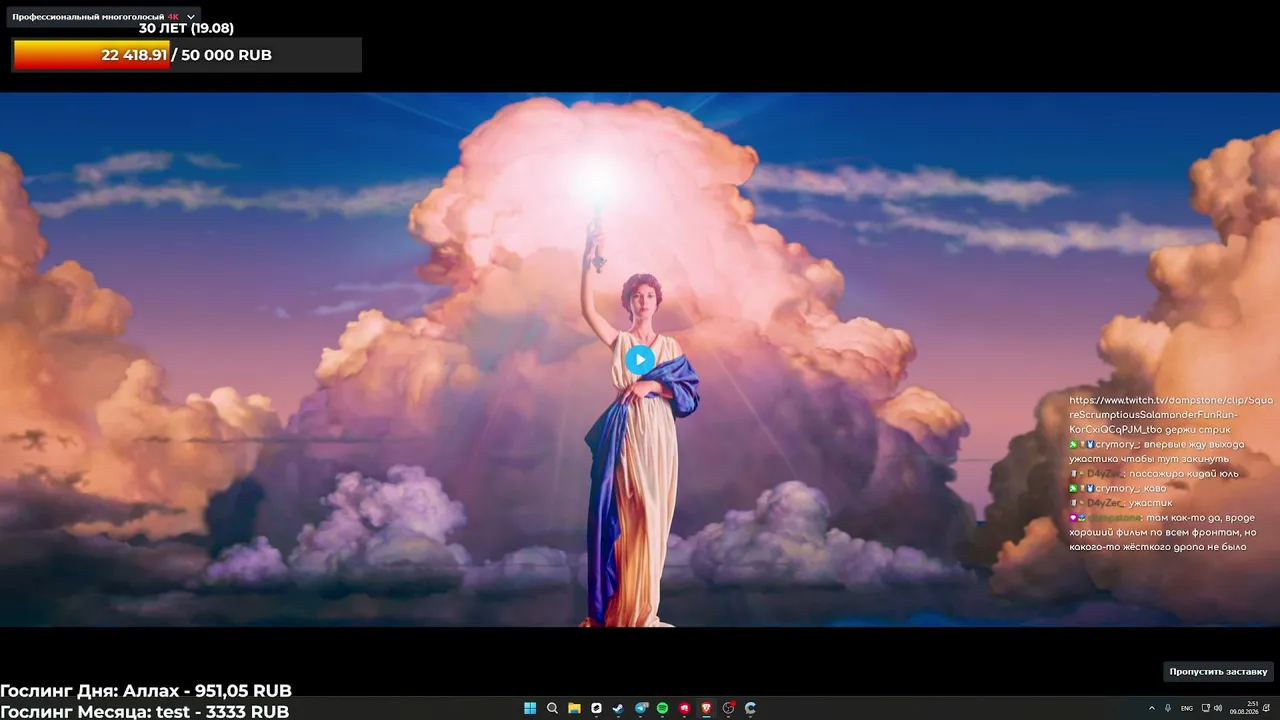Open Telegram from the taskbar
Screen dimensions: 1280x720
point(641,708)
